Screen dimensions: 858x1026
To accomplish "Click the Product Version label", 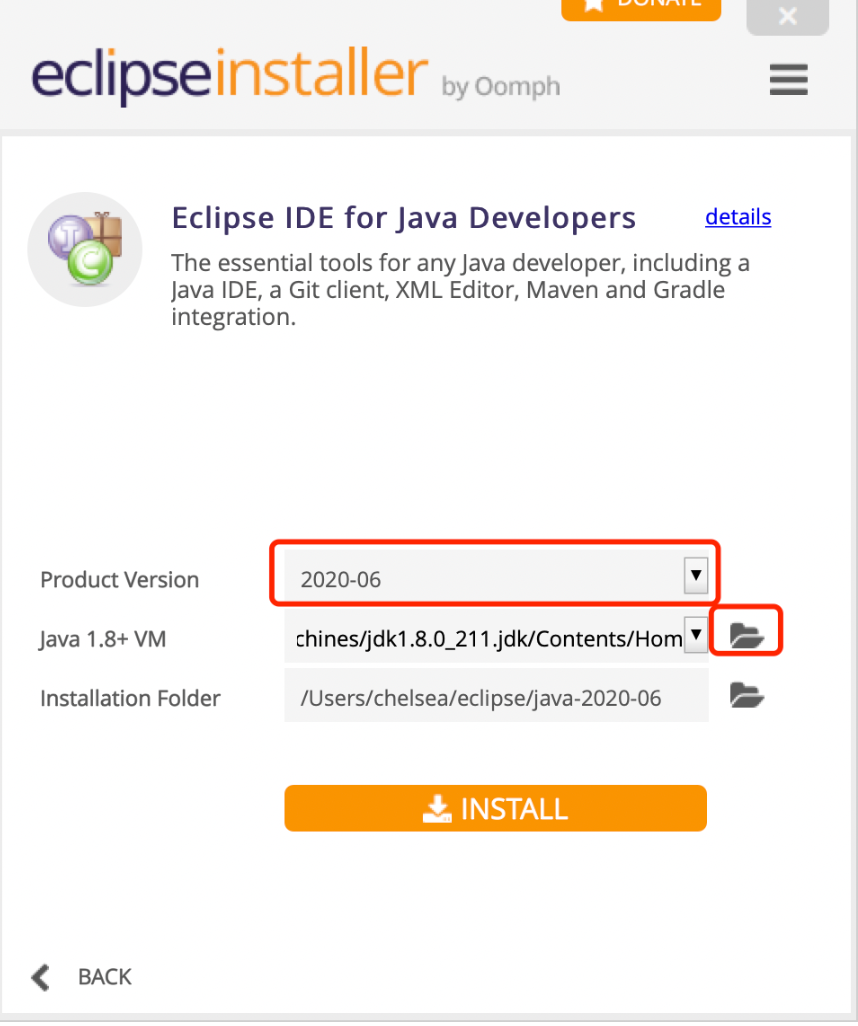I will 119,580.
